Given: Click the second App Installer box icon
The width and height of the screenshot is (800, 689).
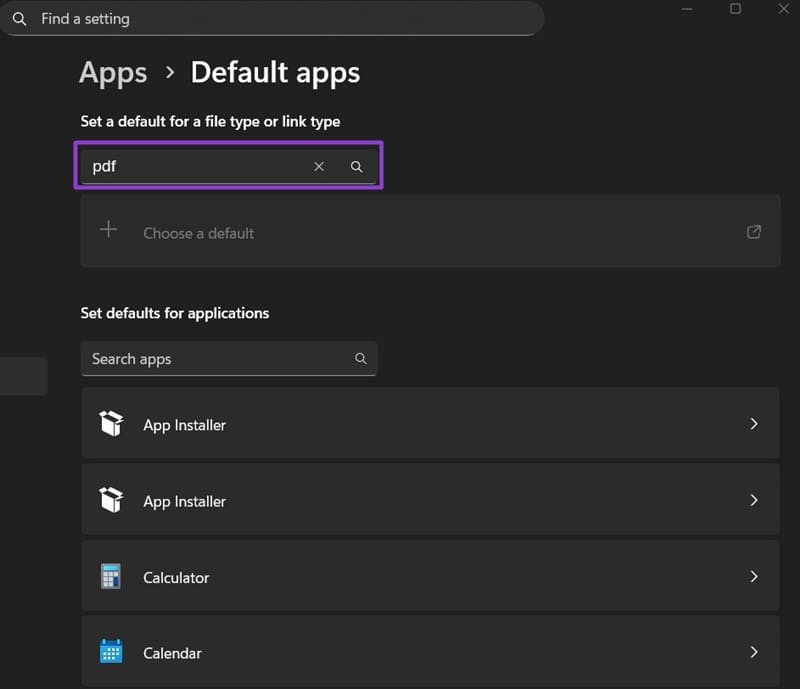Looking at the screenshot, I should (x=111, y=500).
